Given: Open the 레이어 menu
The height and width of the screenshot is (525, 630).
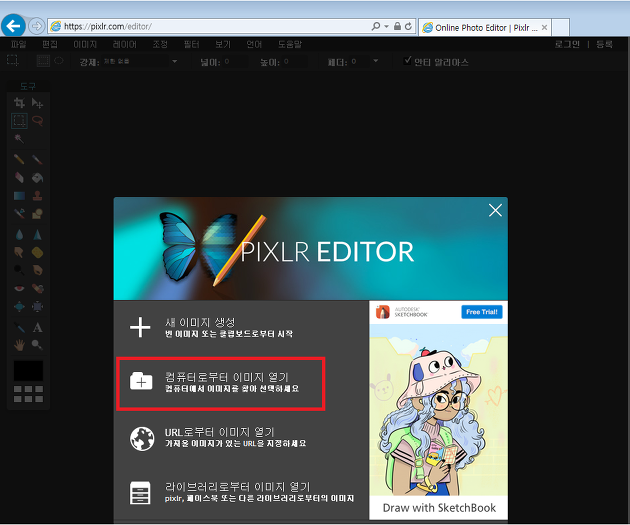Looking at the screenshot, I should pos(125,44).
